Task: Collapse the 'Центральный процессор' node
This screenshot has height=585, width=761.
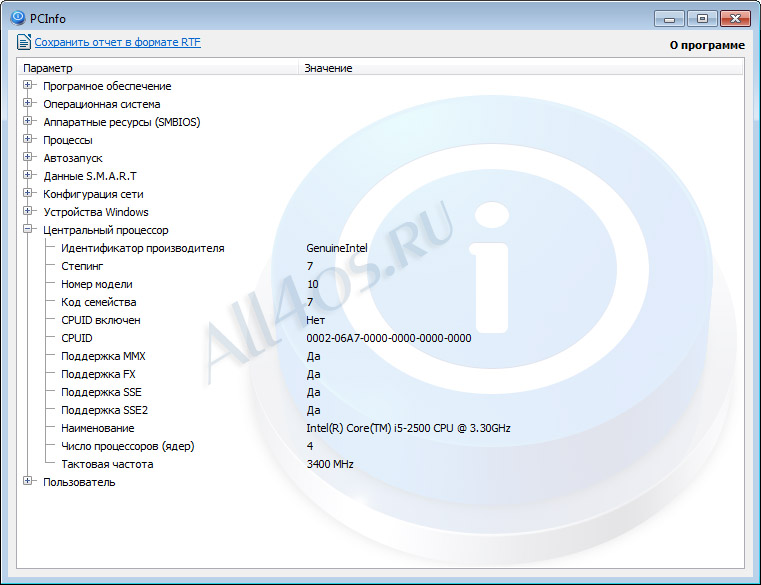Action: tap(28, 229)
